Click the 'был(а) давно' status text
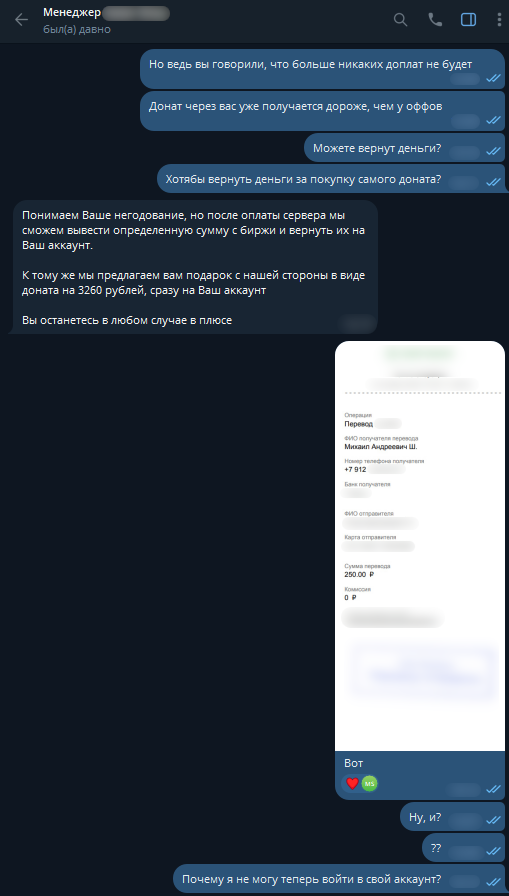Screen dimensions: 509x896 coord(77,29)
